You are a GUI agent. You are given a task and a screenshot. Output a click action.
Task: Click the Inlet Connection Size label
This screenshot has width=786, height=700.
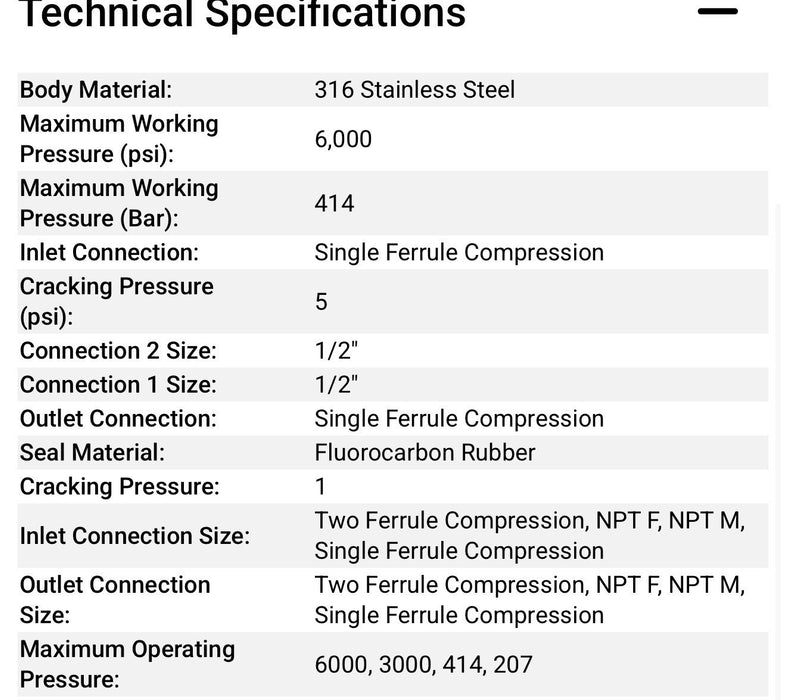click(x=135, y=536)
